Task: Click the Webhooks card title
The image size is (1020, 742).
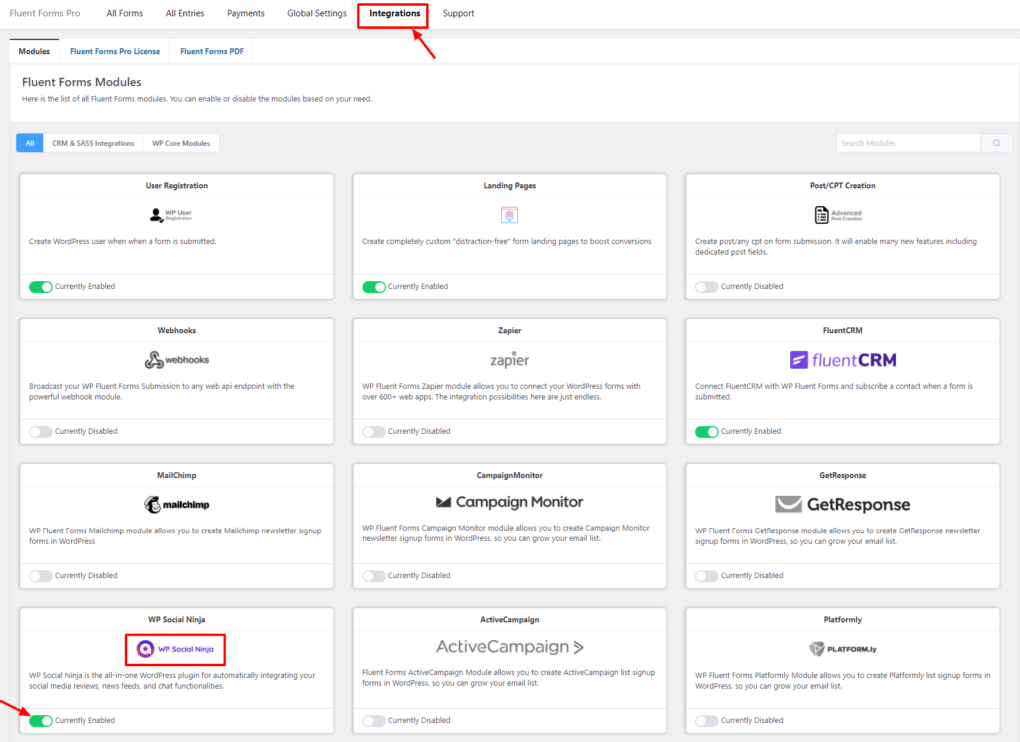Action: (x=177, y=330)
